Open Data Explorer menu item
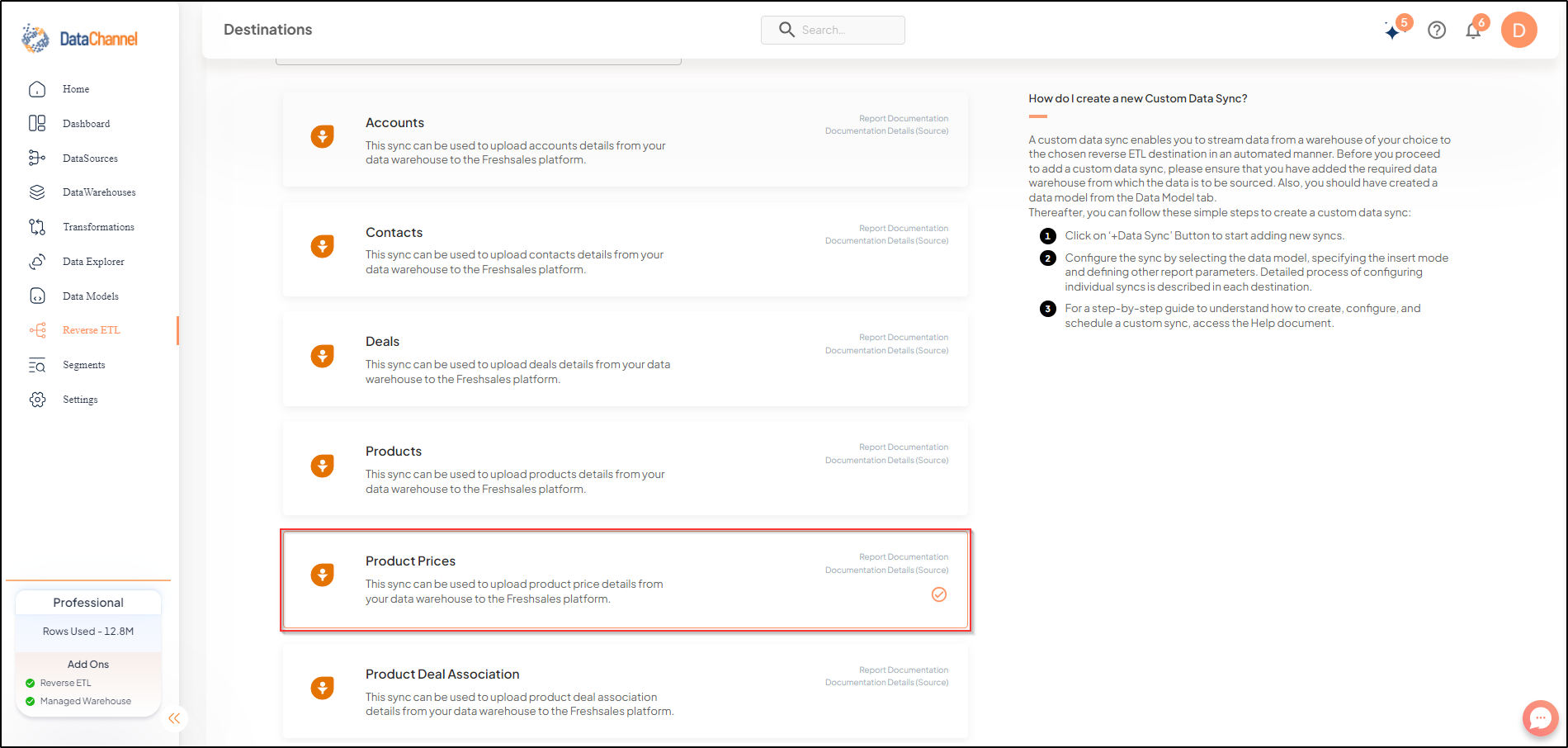The width and height of the screenshot is (1568, 748). 93,262
